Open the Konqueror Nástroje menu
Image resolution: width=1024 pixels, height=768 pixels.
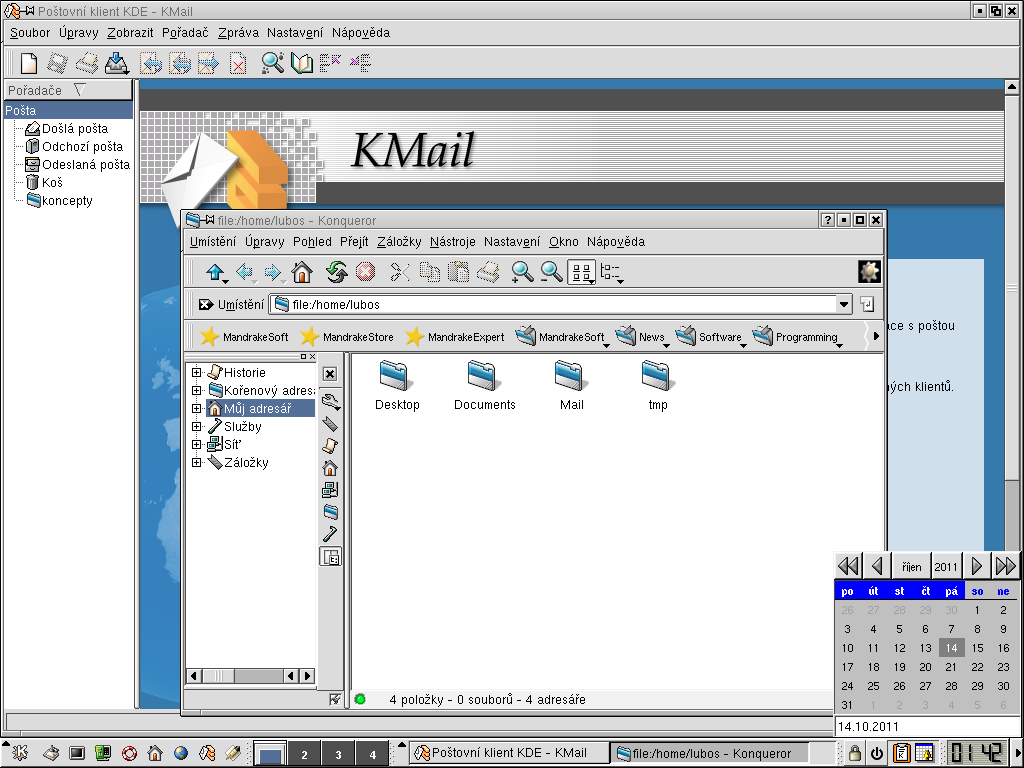[453, 242]
